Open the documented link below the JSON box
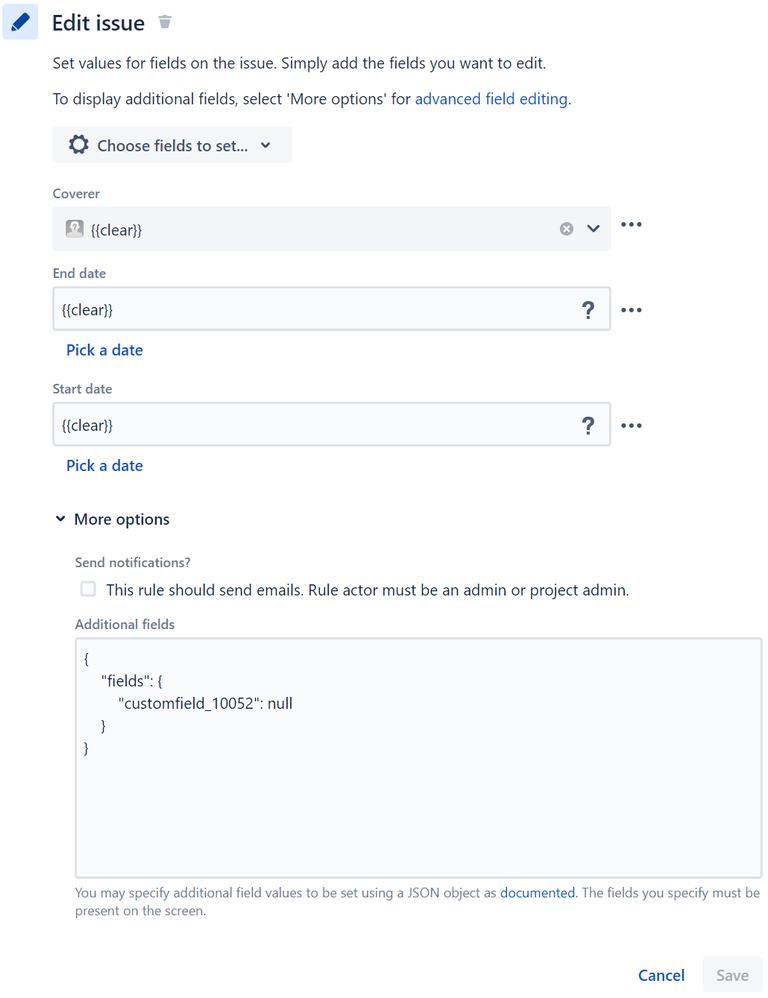Viewport: 768px width, 998px height. click(538, 892)
